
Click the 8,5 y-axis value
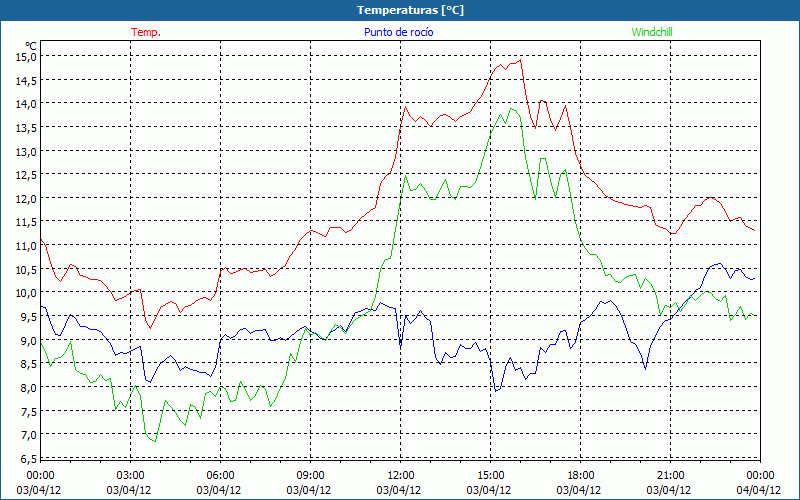[x=30, y=364]
